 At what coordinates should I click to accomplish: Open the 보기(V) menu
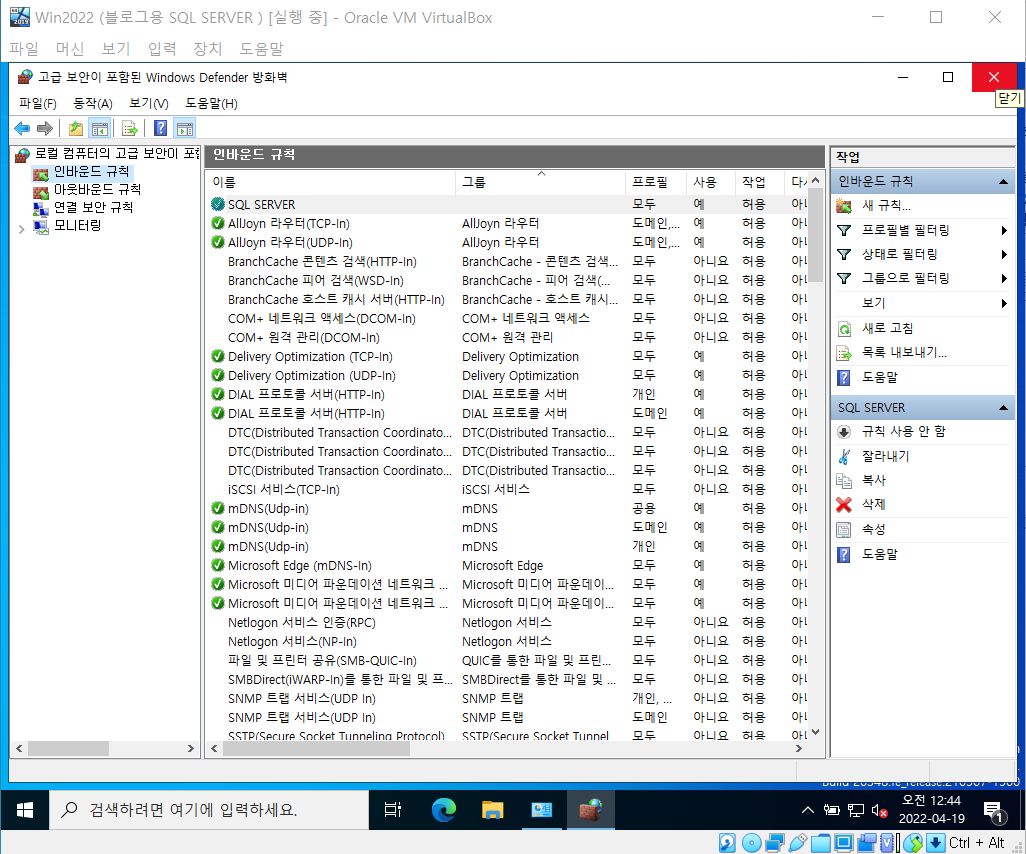(x=149, y=103)
